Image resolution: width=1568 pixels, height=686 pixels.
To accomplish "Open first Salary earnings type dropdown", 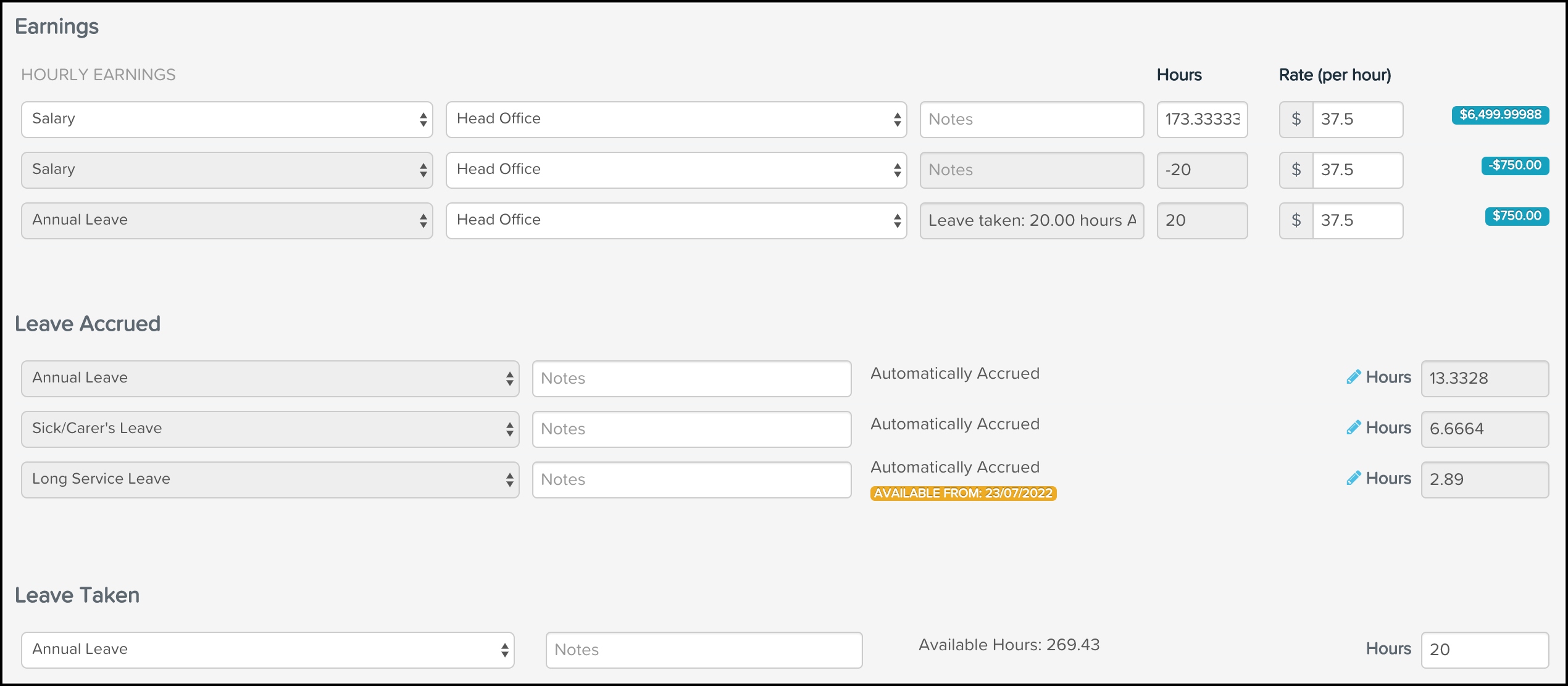I will point(227,119).
